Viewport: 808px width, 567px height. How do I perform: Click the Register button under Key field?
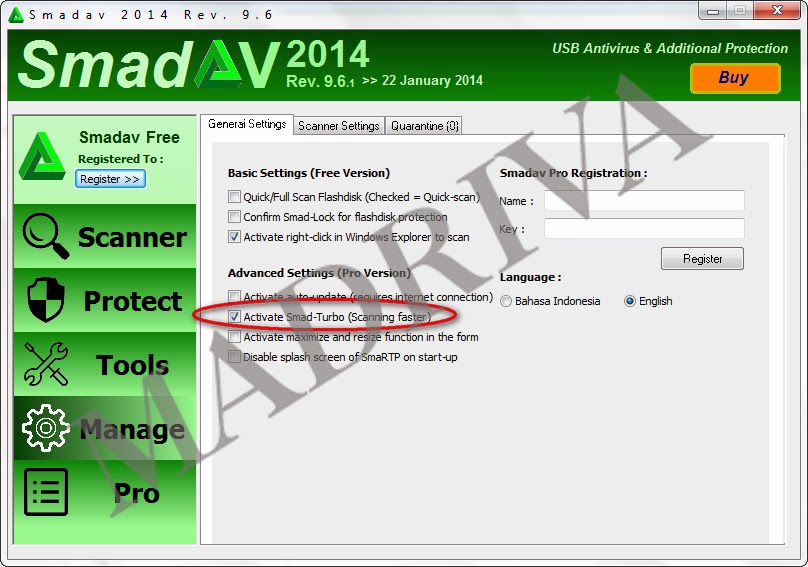[x=702, y=259]
